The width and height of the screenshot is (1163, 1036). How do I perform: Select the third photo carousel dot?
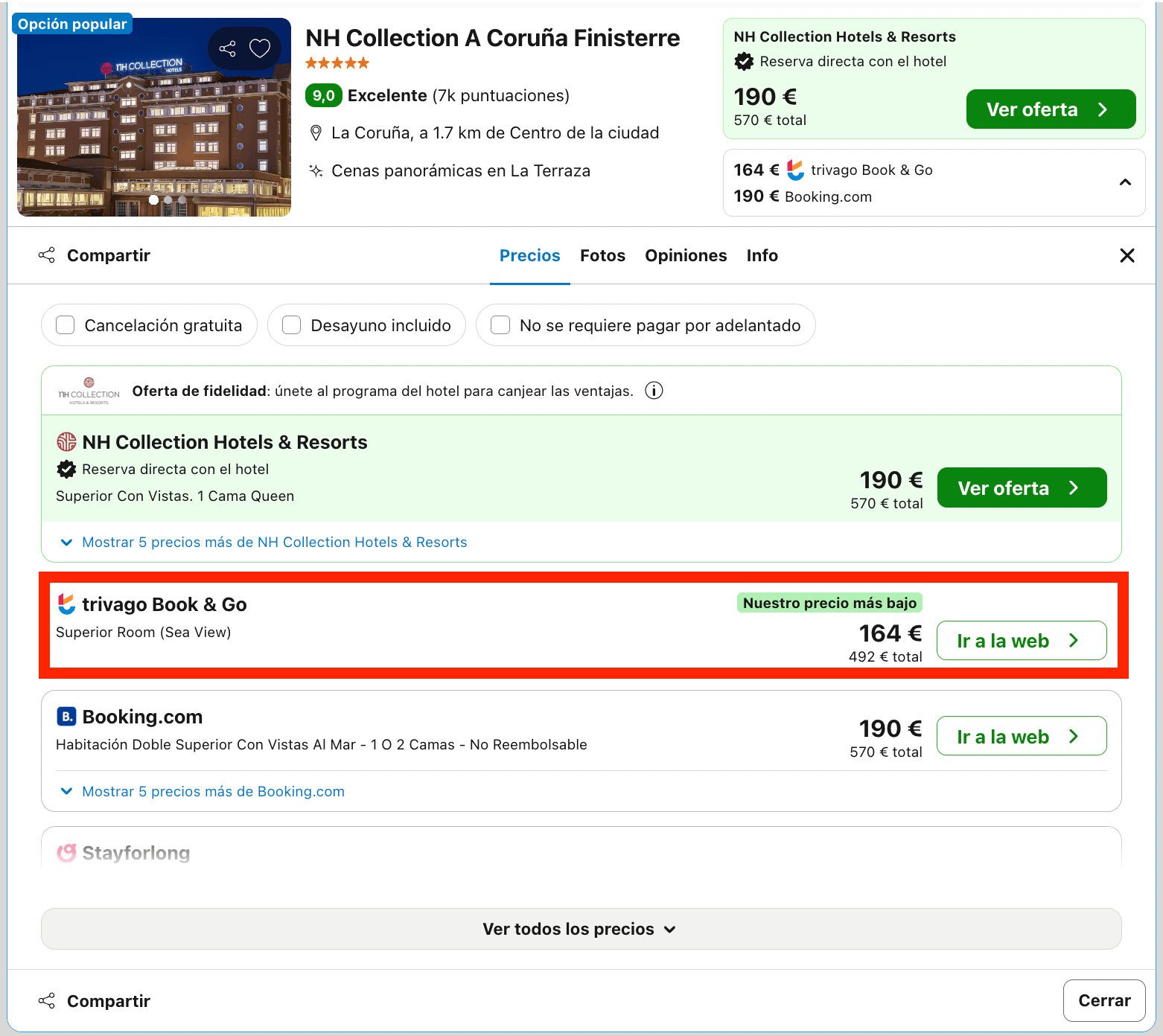click(182, 199)
